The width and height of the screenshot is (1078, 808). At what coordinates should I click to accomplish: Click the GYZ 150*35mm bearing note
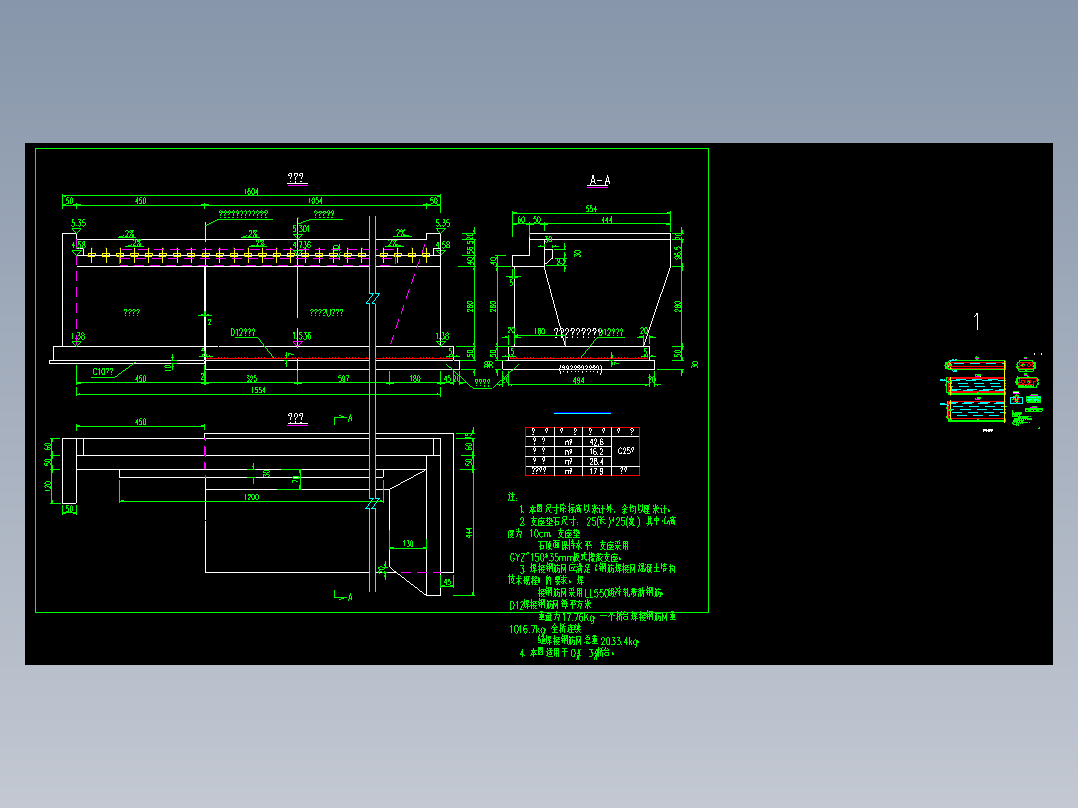click(x=565, y=558)
